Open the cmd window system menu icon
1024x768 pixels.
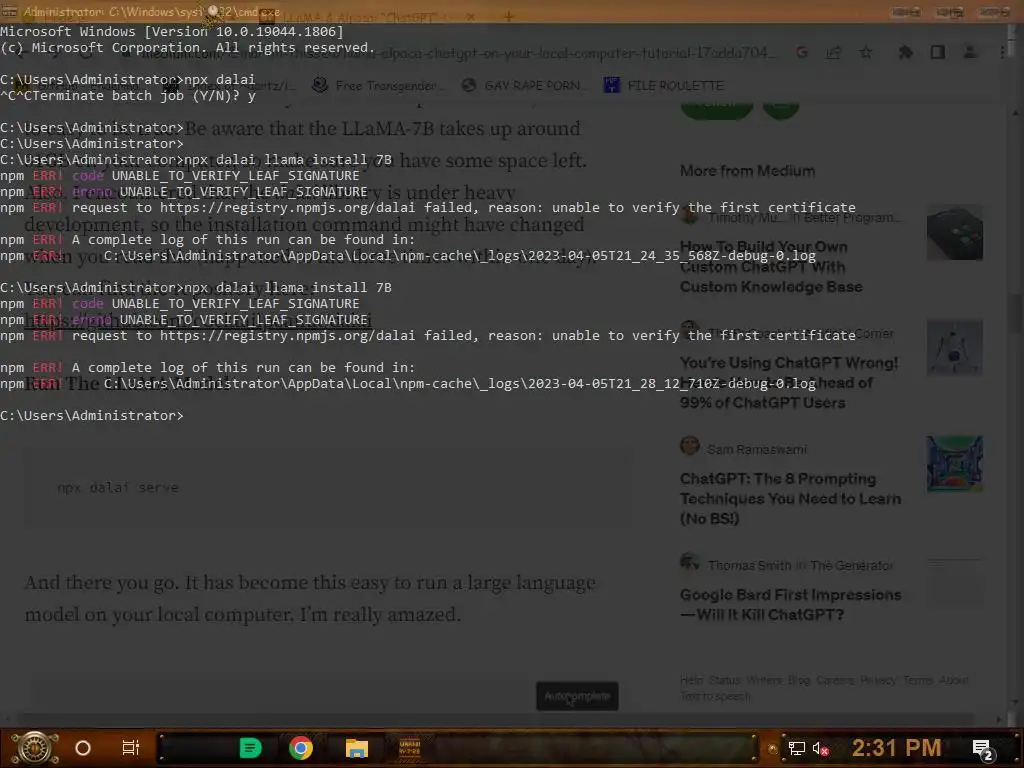[x=9, y=11]
